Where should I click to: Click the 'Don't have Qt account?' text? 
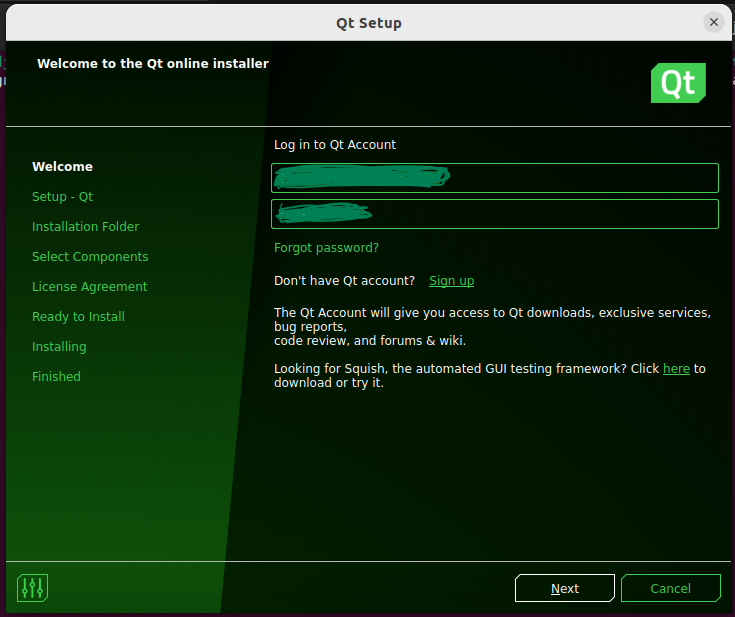tap(344, 280)
